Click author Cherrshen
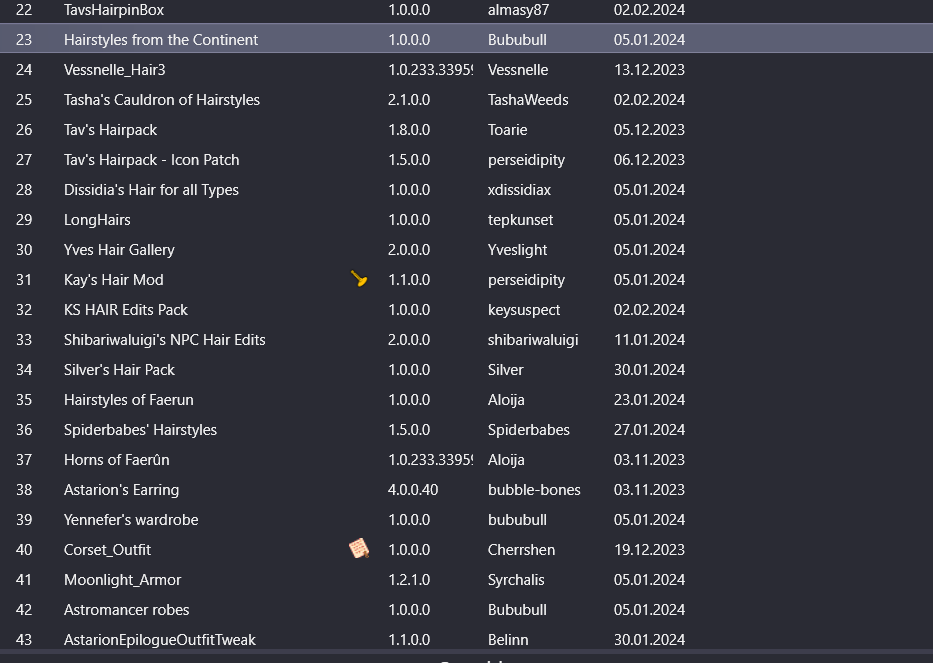The height and width of the screenshot is (663, 933). coord(521,550)
